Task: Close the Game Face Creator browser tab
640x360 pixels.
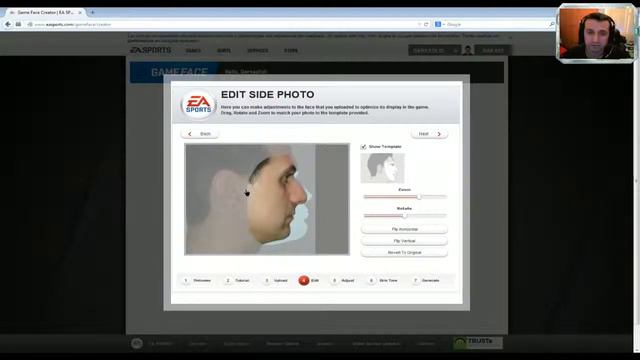Action: tap(80, 13)
